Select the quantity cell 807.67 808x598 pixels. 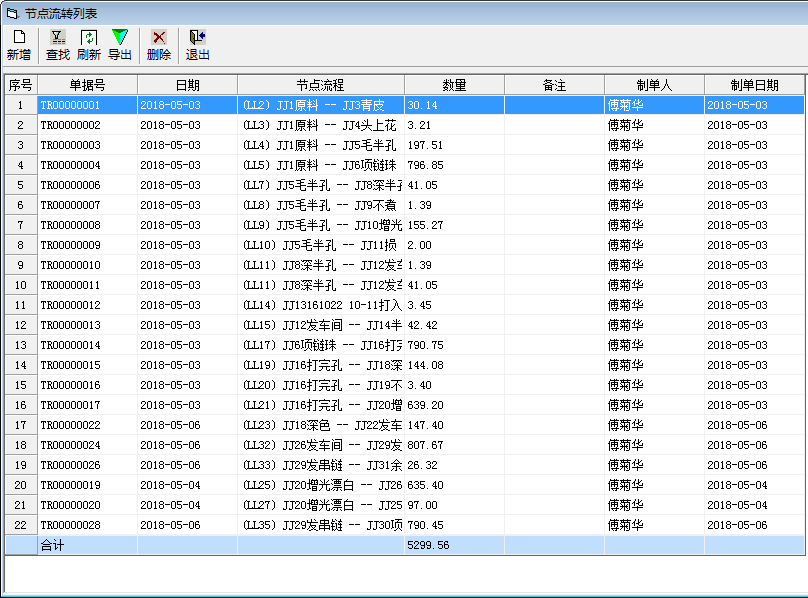(x=454, y=445)
